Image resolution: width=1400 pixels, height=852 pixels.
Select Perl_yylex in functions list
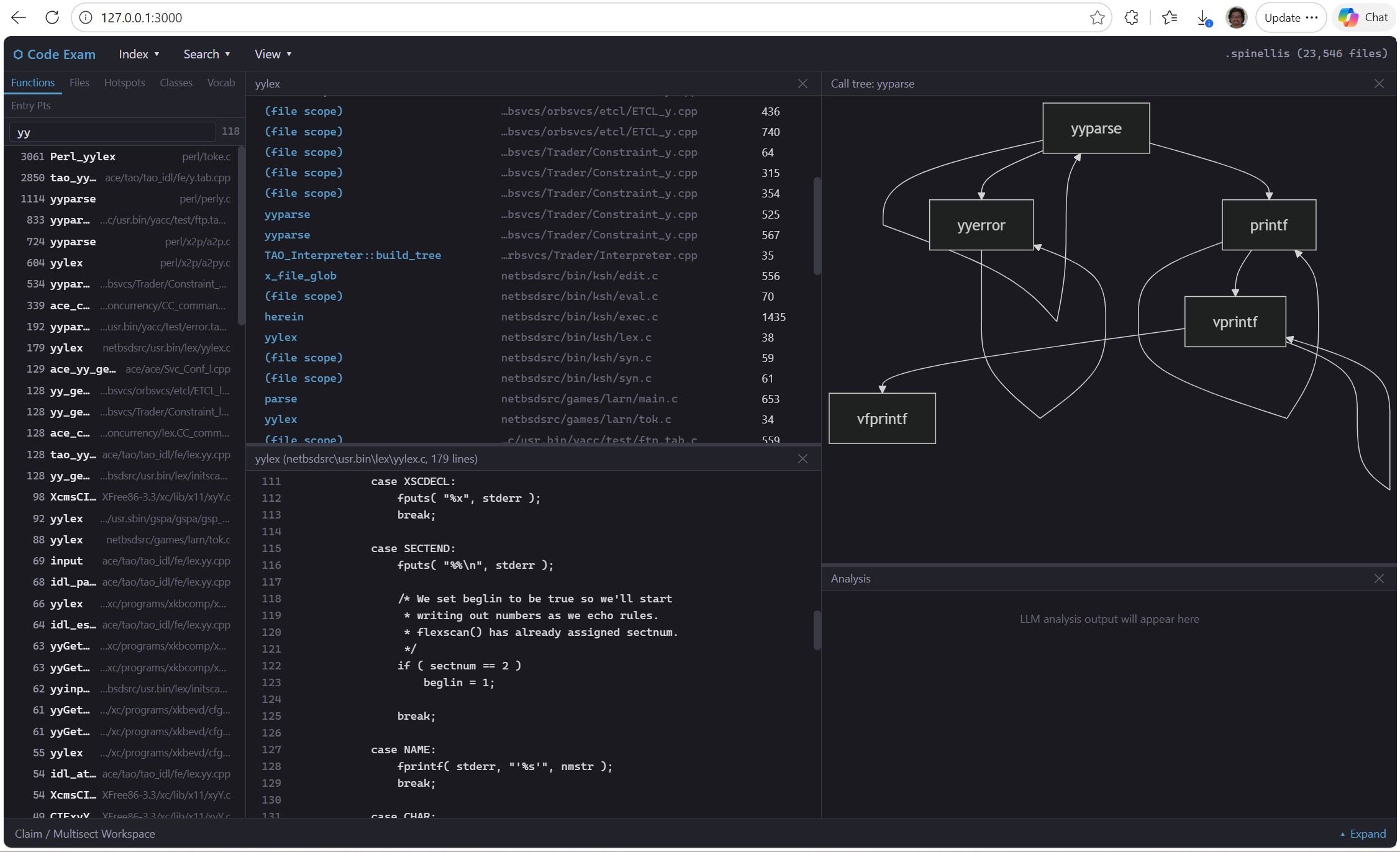point(83,156)
